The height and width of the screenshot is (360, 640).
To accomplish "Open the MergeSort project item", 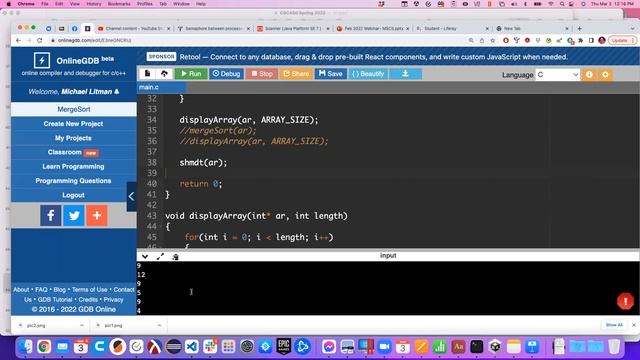I will coord(73,109).
